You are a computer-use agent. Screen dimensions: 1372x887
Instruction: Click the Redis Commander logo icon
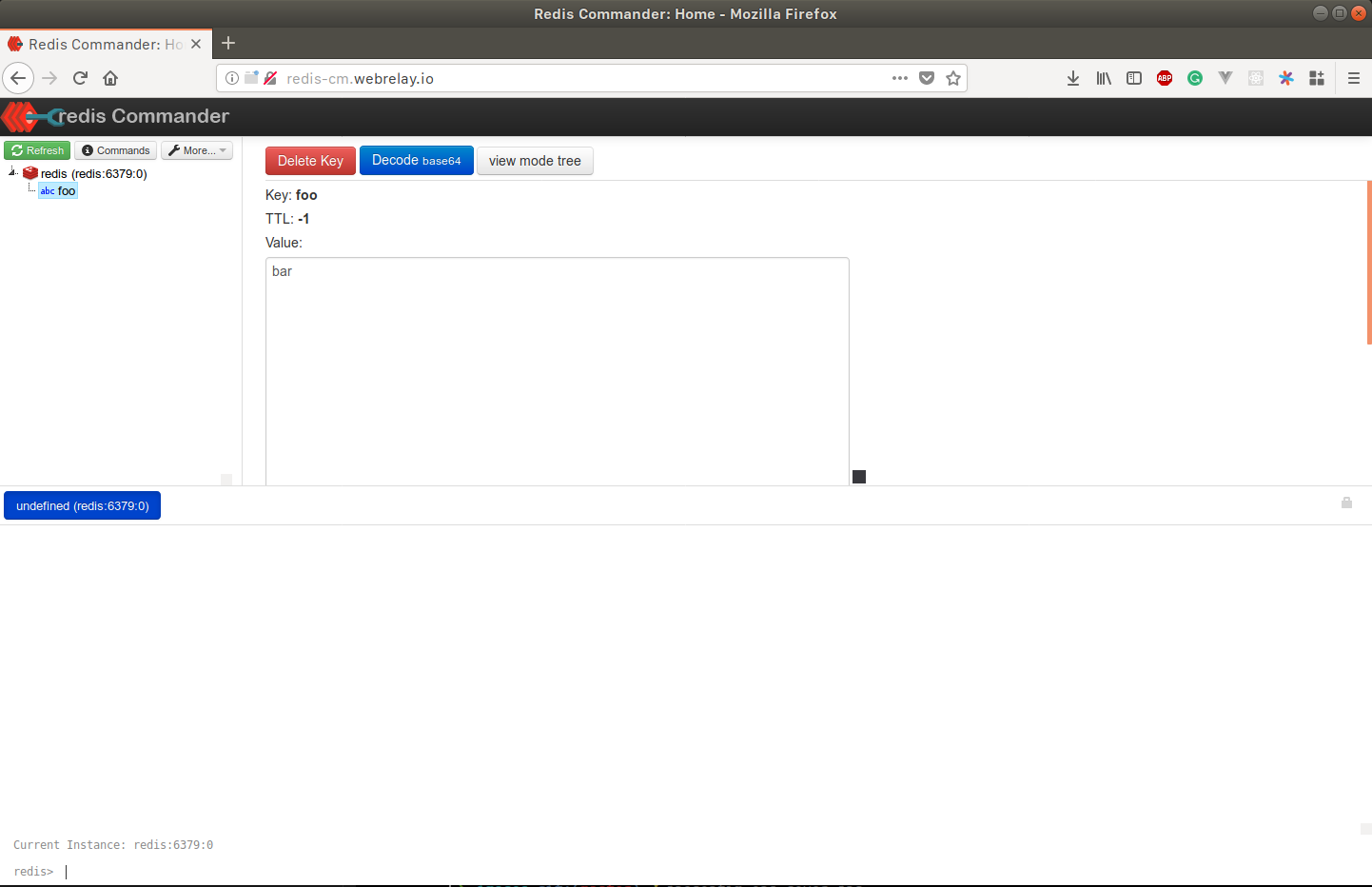point(21,116)
